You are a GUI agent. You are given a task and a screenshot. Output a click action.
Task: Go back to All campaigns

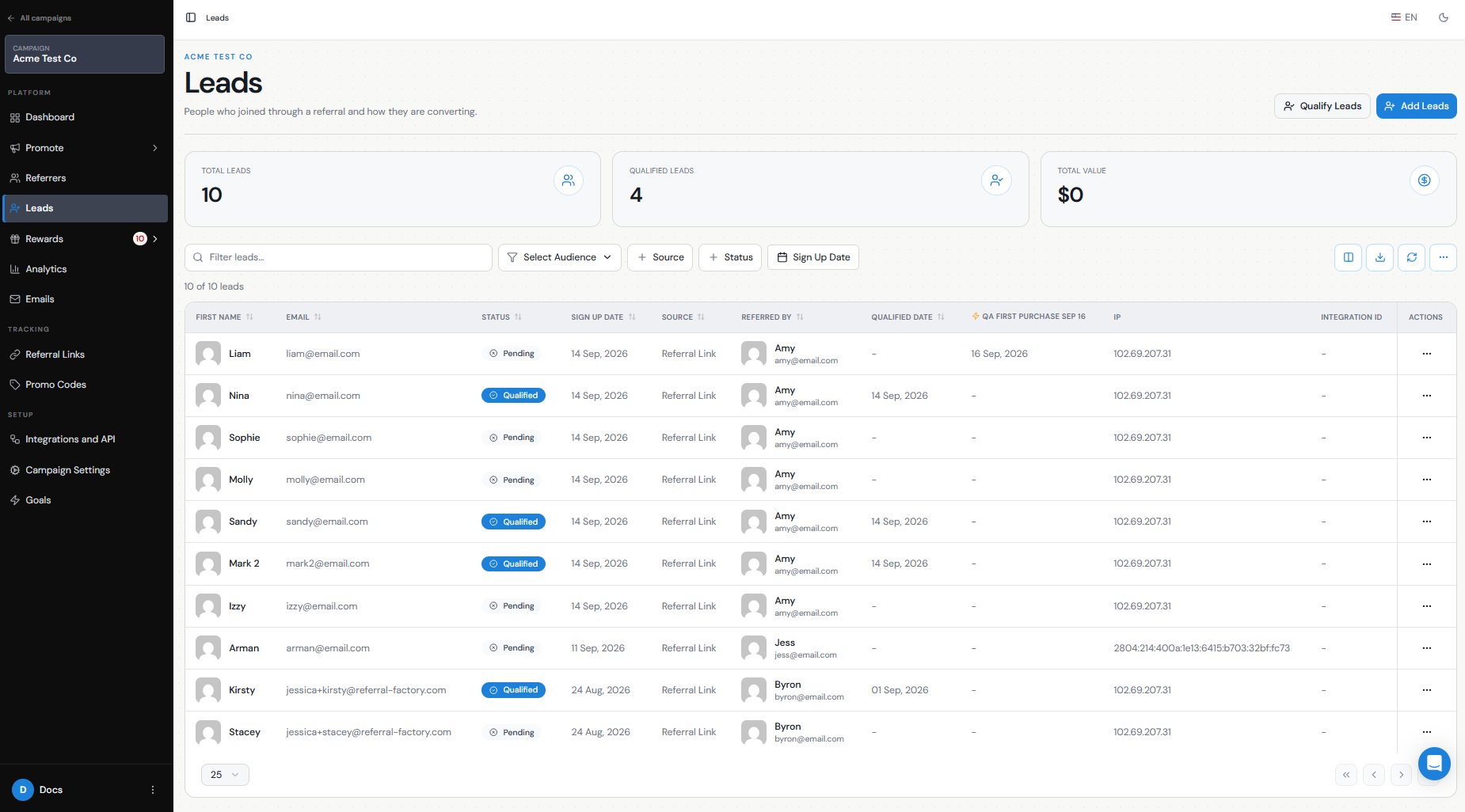pyautogui.click(x=40, y=17)
